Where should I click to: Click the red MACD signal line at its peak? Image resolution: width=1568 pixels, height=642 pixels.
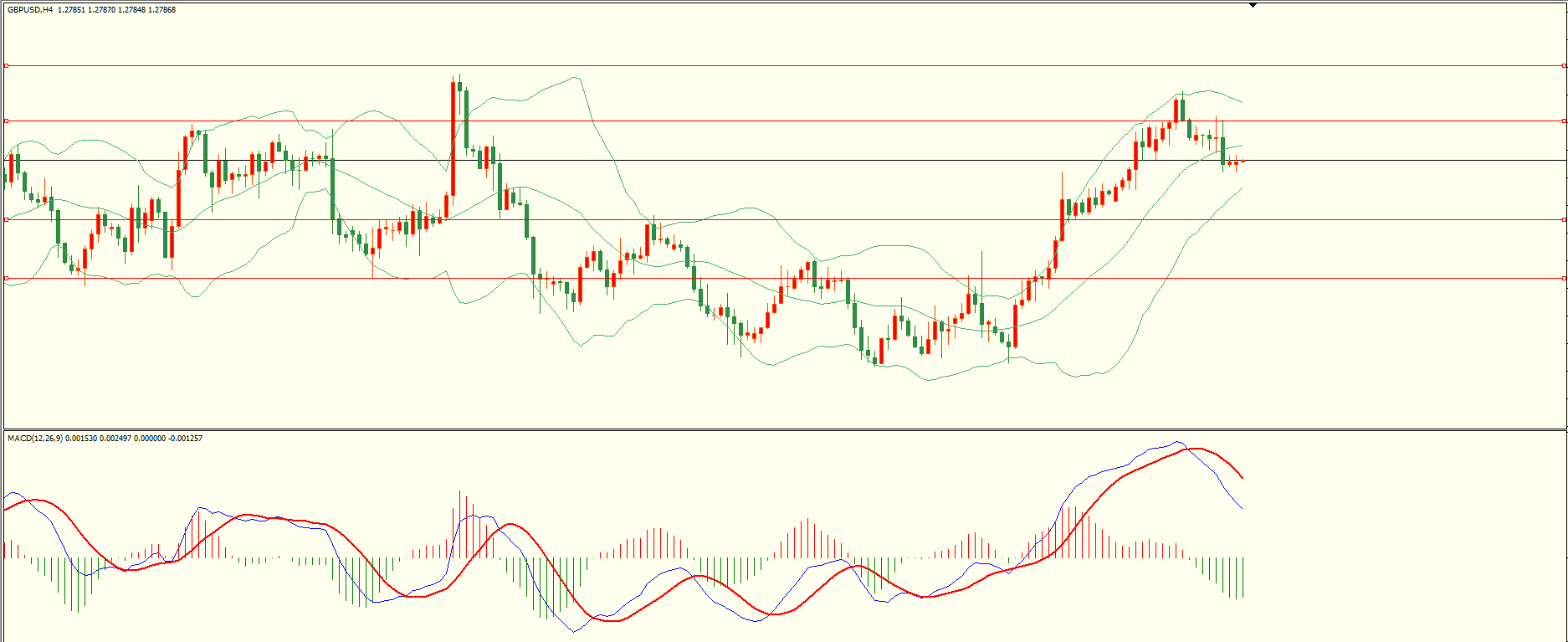(x=1195, y=449)
